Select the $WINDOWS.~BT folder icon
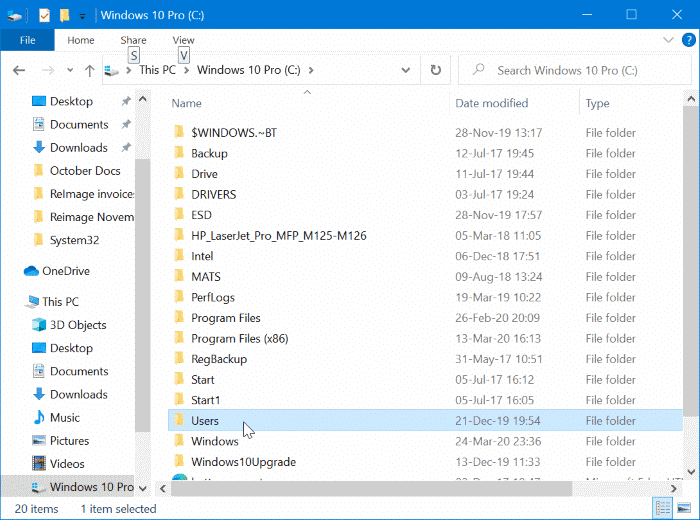 (179, 132)
